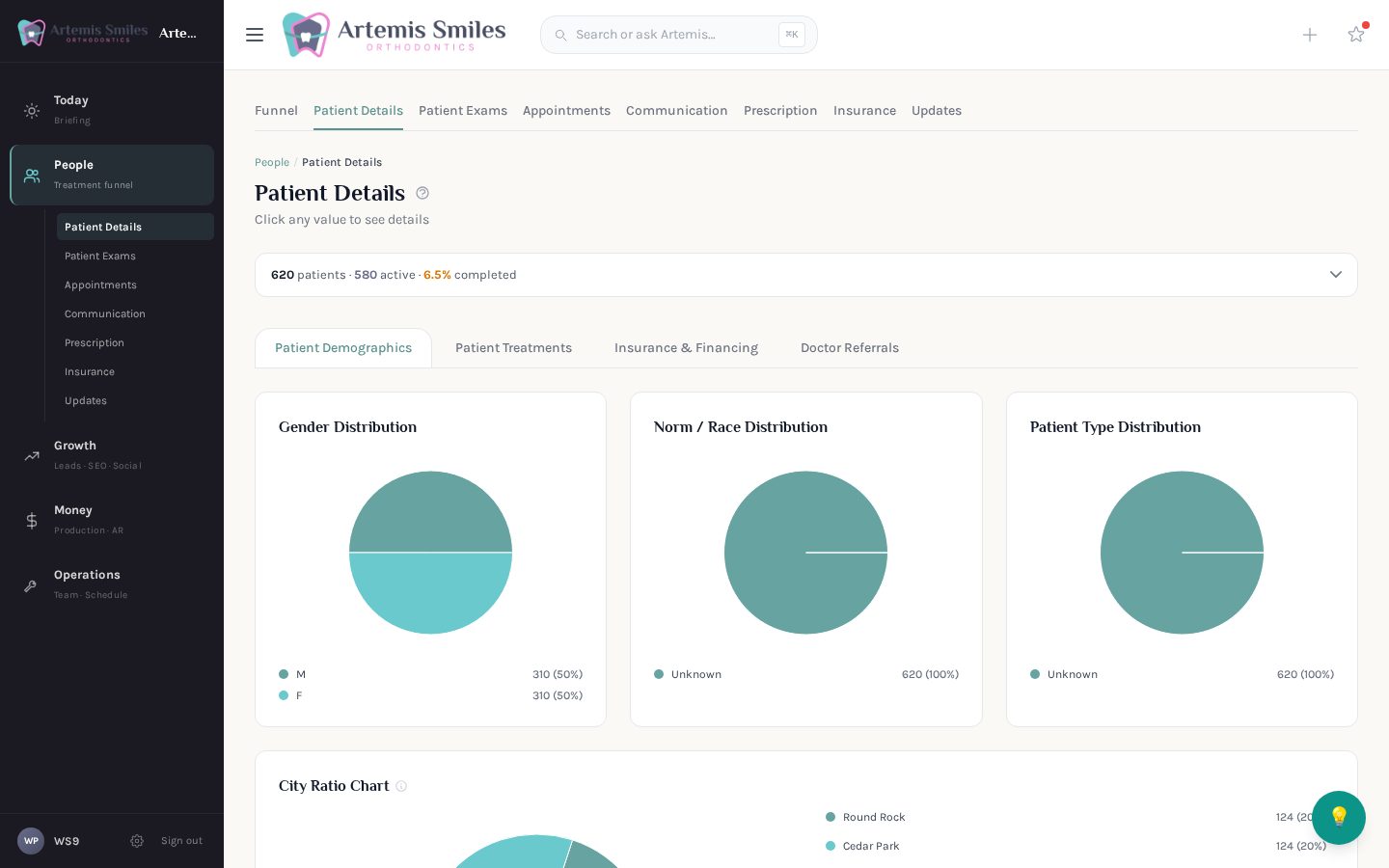This screenshot has height=868, width=1389.
Task: Click the info icon beside City Ratio Chart
Action: [401, 786]
